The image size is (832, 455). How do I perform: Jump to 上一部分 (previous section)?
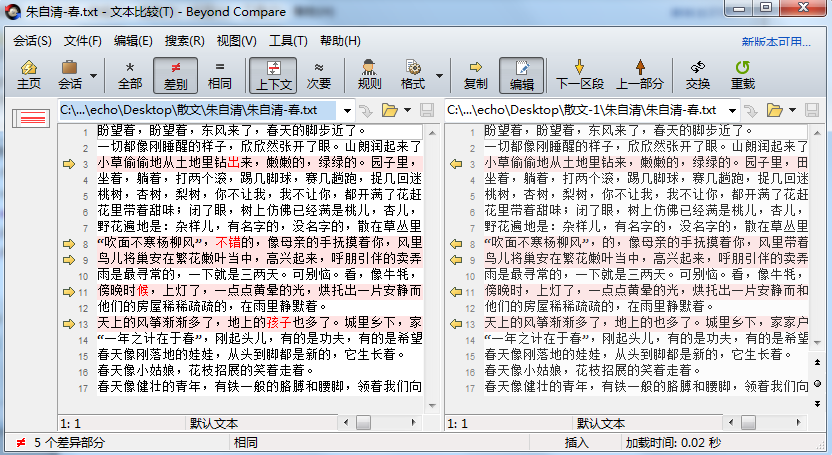tap(640, 74)
